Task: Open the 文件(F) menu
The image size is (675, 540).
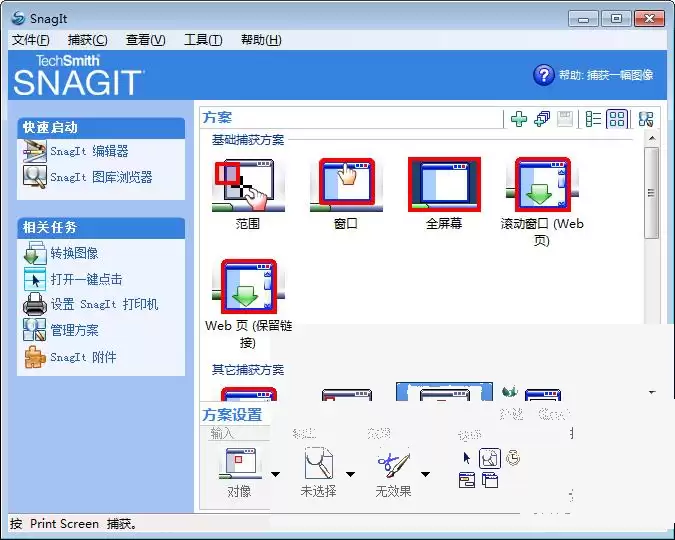Action: tap(31, 40)
